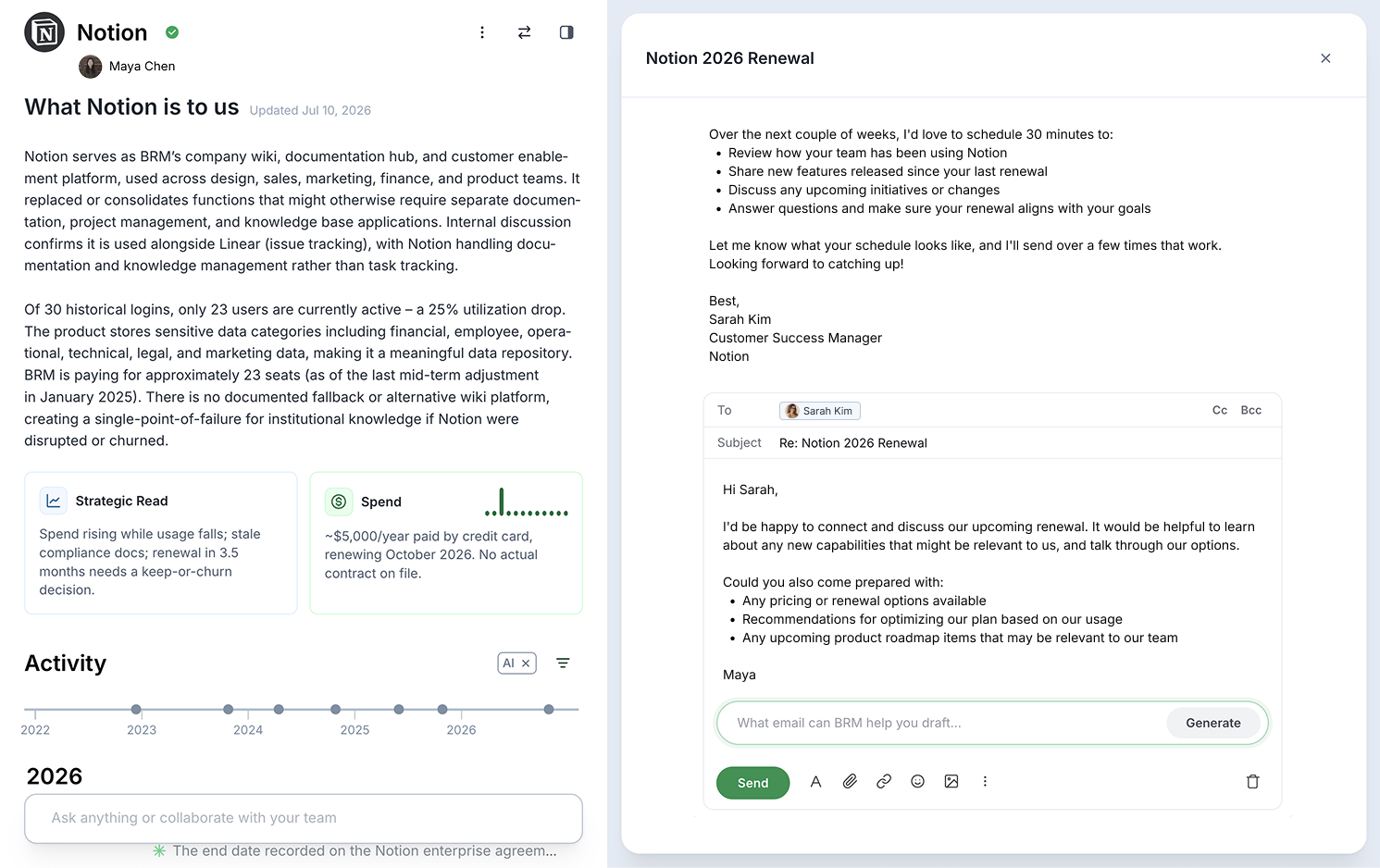Click the Notion 2026 Renewal title
This screenshot has height=868, width=1380.
click(x=730, y=58)
